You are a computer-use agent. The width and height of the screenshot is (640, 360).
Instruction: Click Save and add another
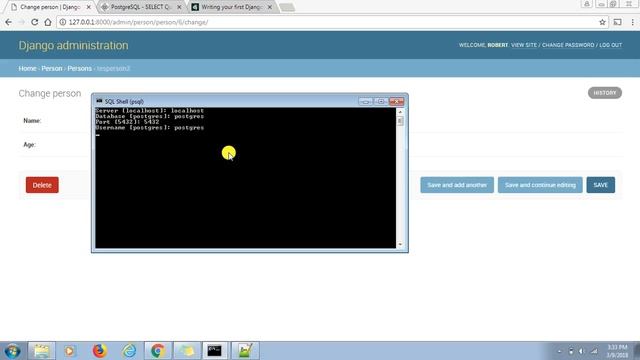click(x=457, y=185)
